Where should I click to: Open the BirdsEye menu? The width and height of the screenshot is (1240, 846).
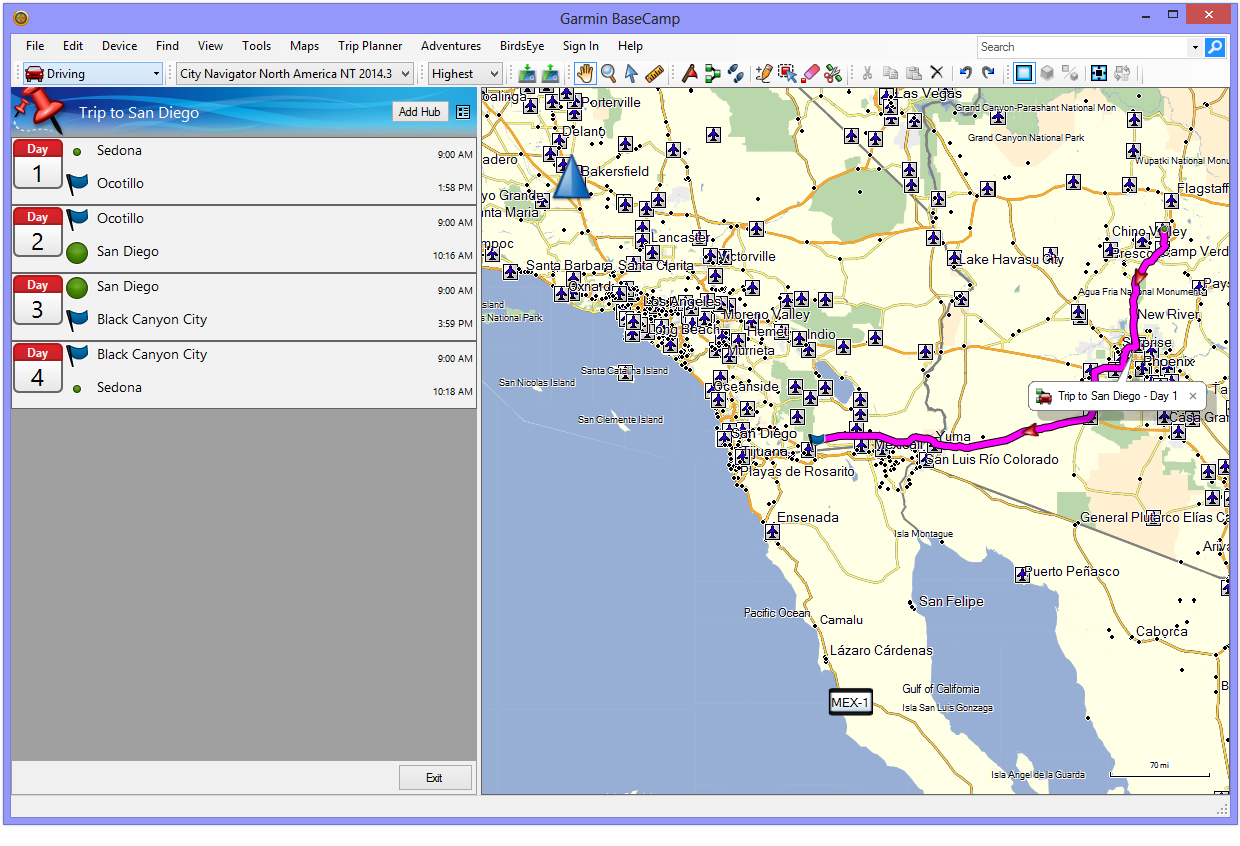(521, 46)
